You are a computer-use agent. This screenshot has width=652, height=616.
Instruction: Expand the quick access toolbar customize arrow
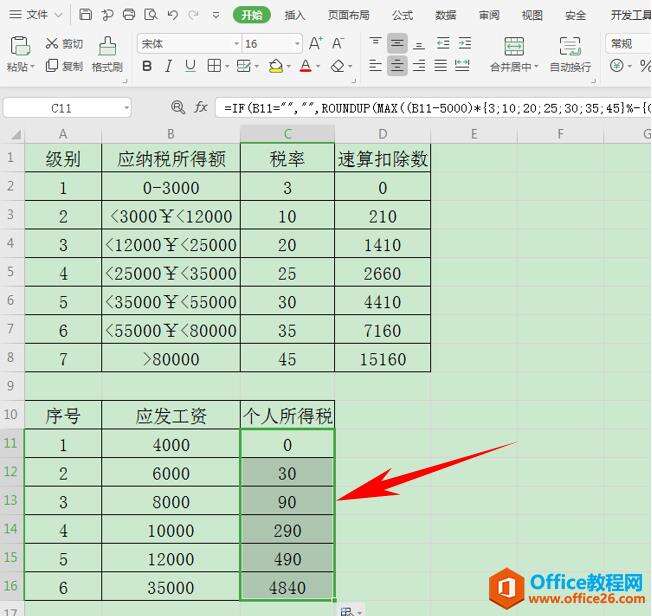[216, 16]
